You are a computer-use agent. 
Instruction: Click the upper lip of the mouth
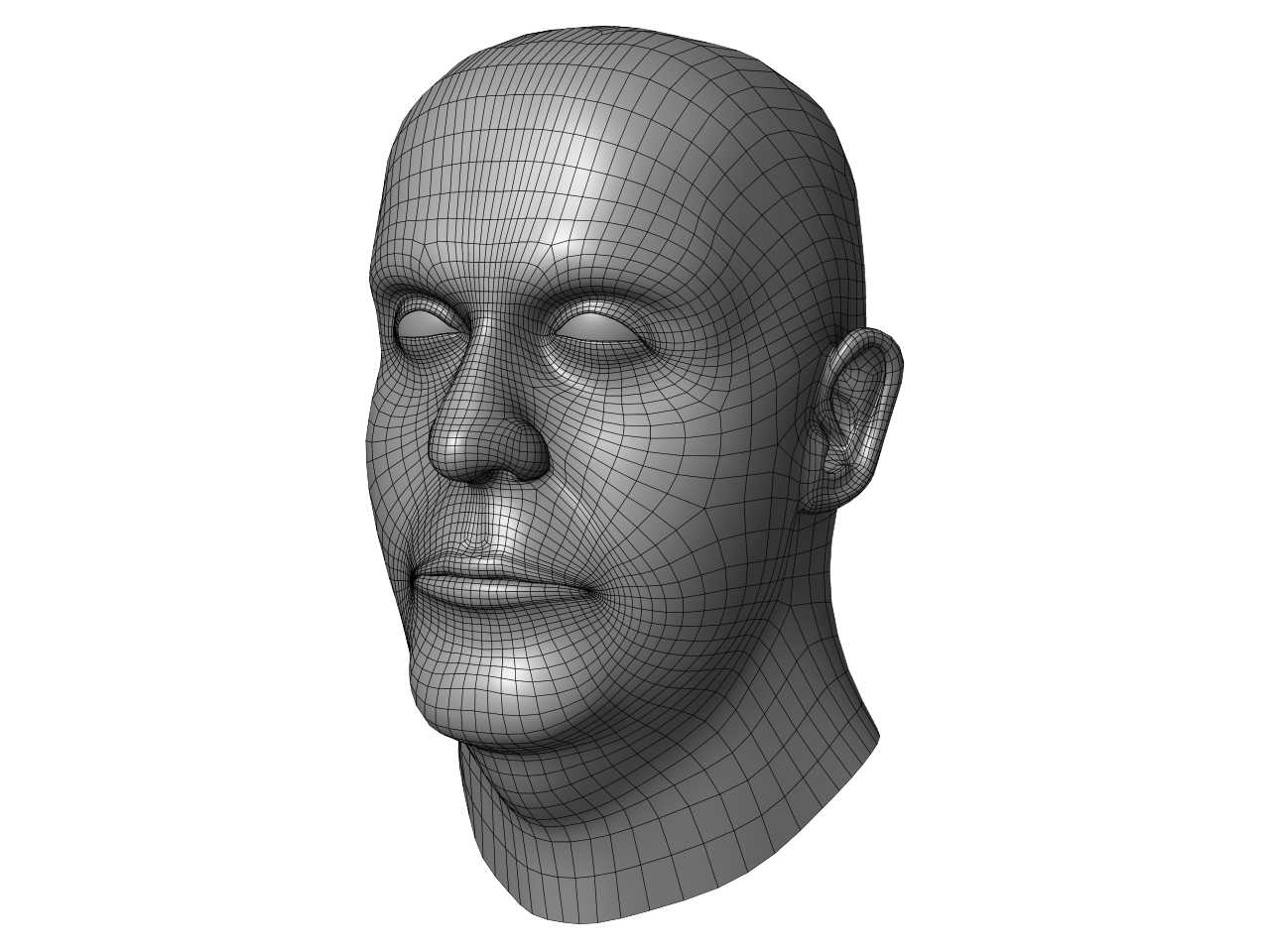coord(476,567)
